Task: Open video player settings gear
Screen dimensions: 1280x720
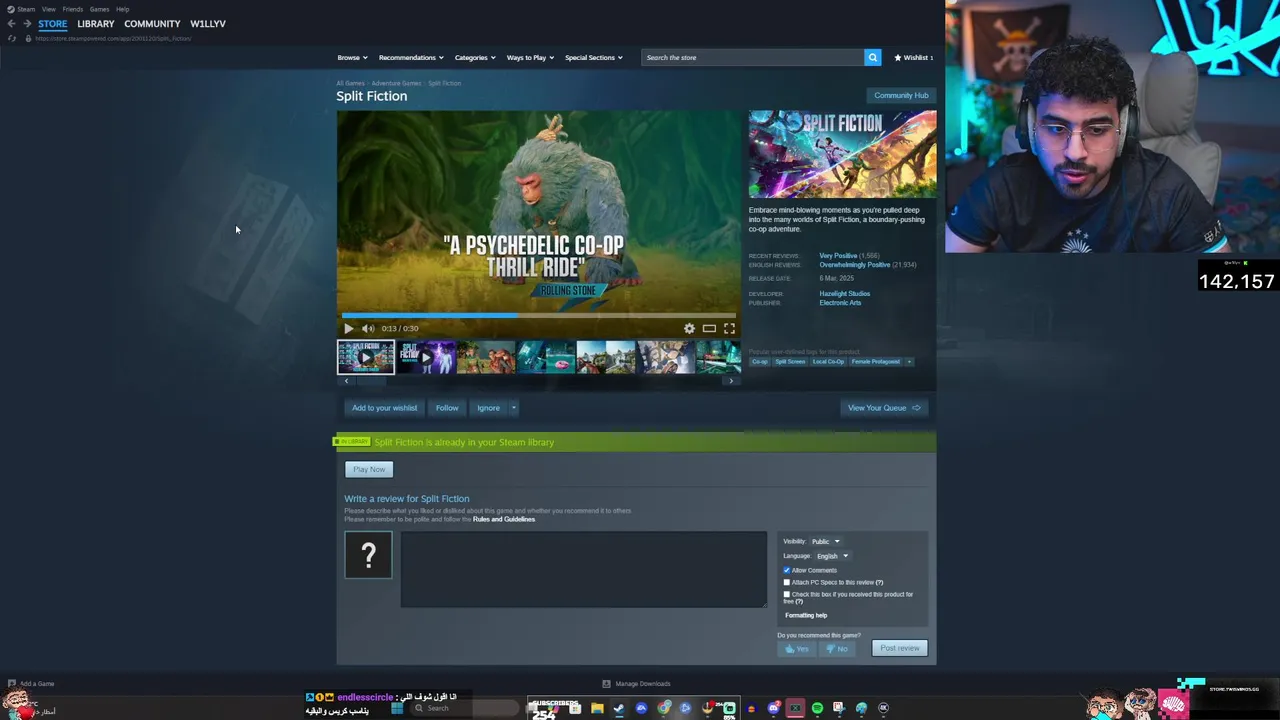Action: coord(689,328)
